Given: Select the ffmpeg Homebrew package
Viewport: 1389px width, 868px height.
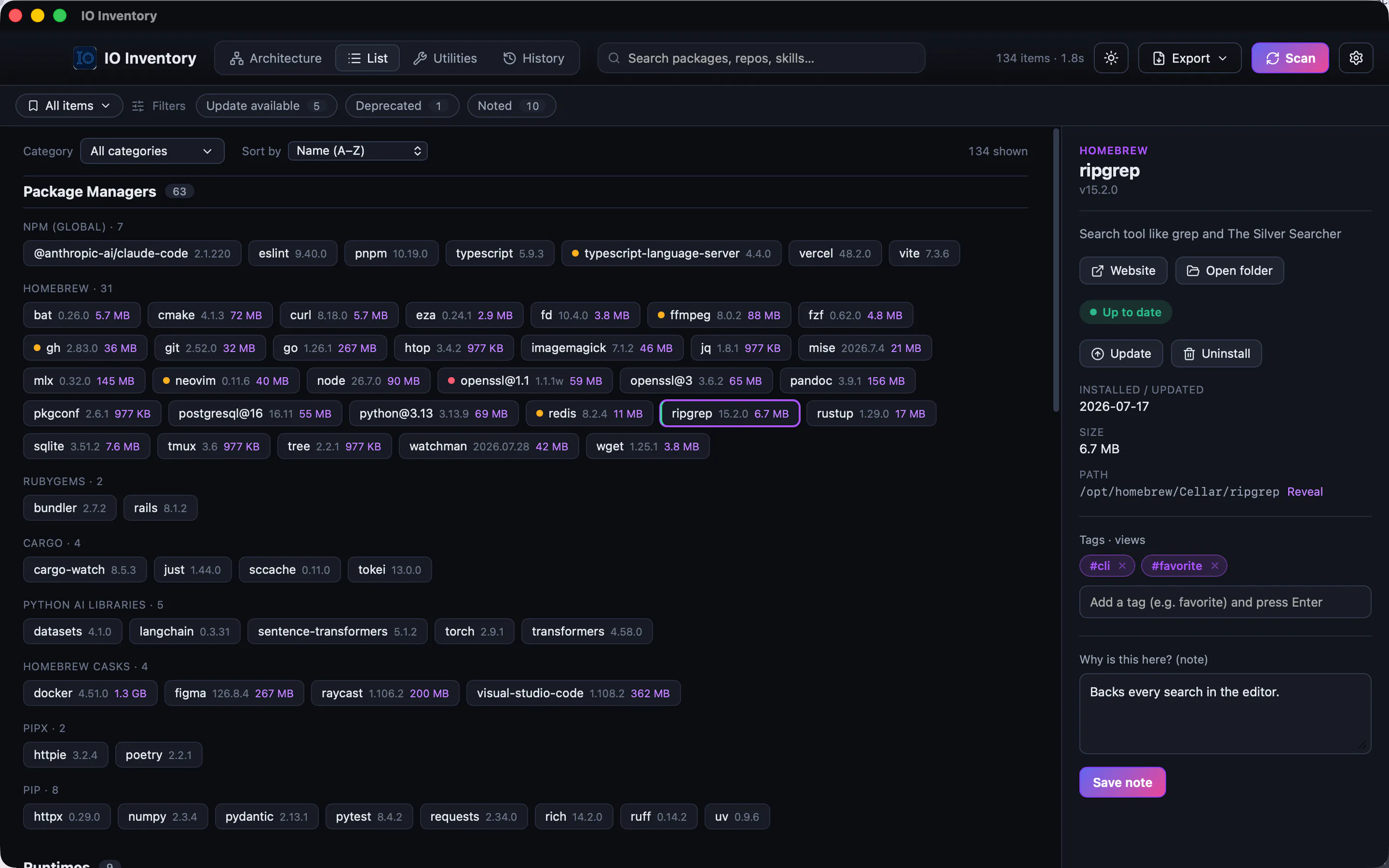Looking at the screenshot, I should 719,315.
